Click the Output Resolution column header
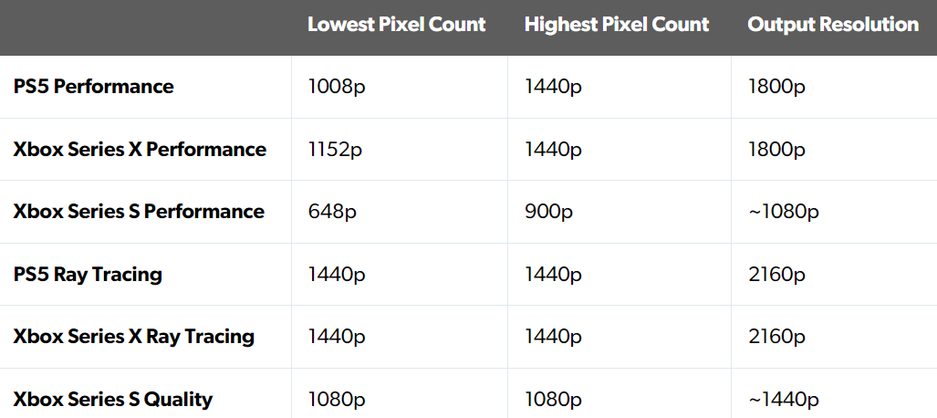937x418 pixels. pyautogui.click(x=832, y=25)
